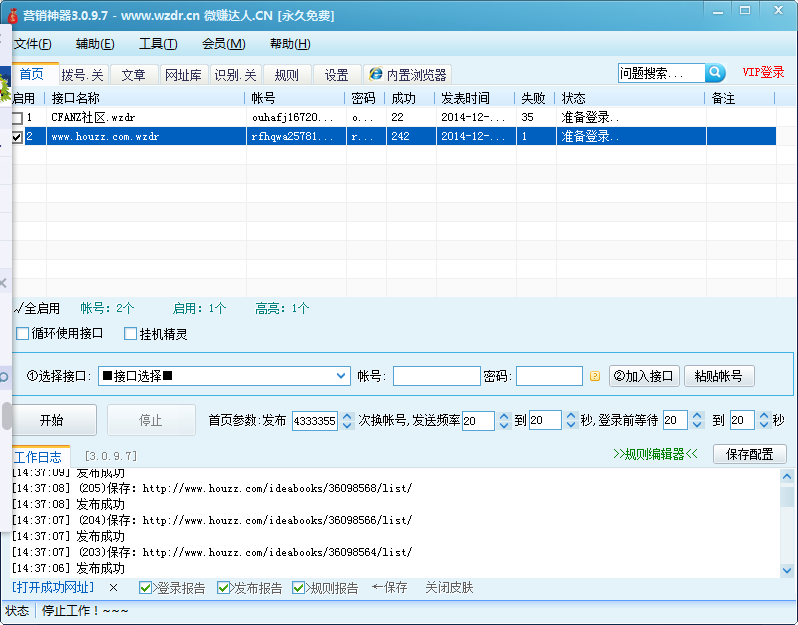Click the 保存配置 button
Image resolution: width=798 pixels, height=625 pixels.
749,454
